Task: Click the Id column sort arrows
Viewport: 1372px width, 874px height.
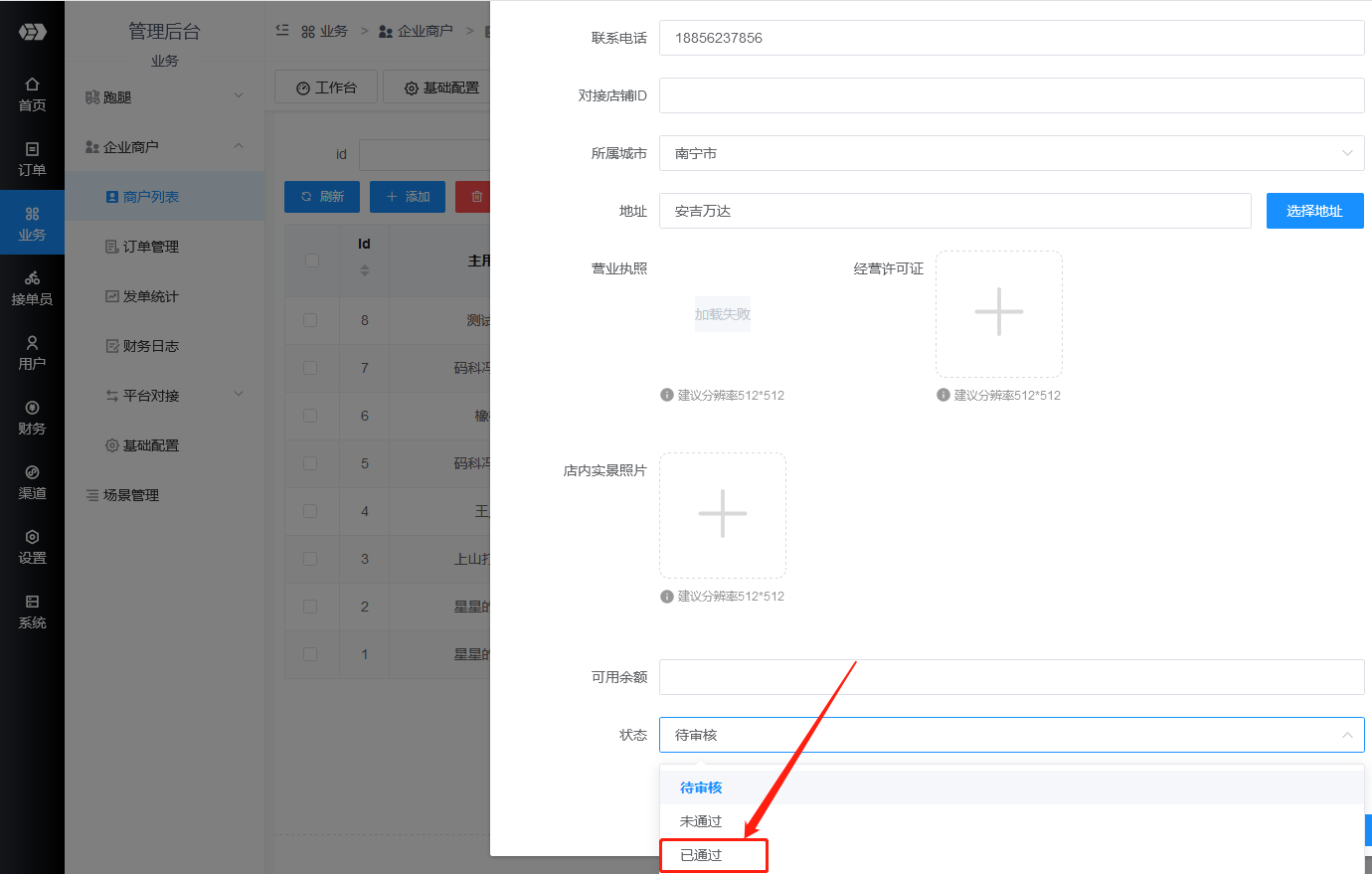Action: pyautogui.click(x=365, y=270)
